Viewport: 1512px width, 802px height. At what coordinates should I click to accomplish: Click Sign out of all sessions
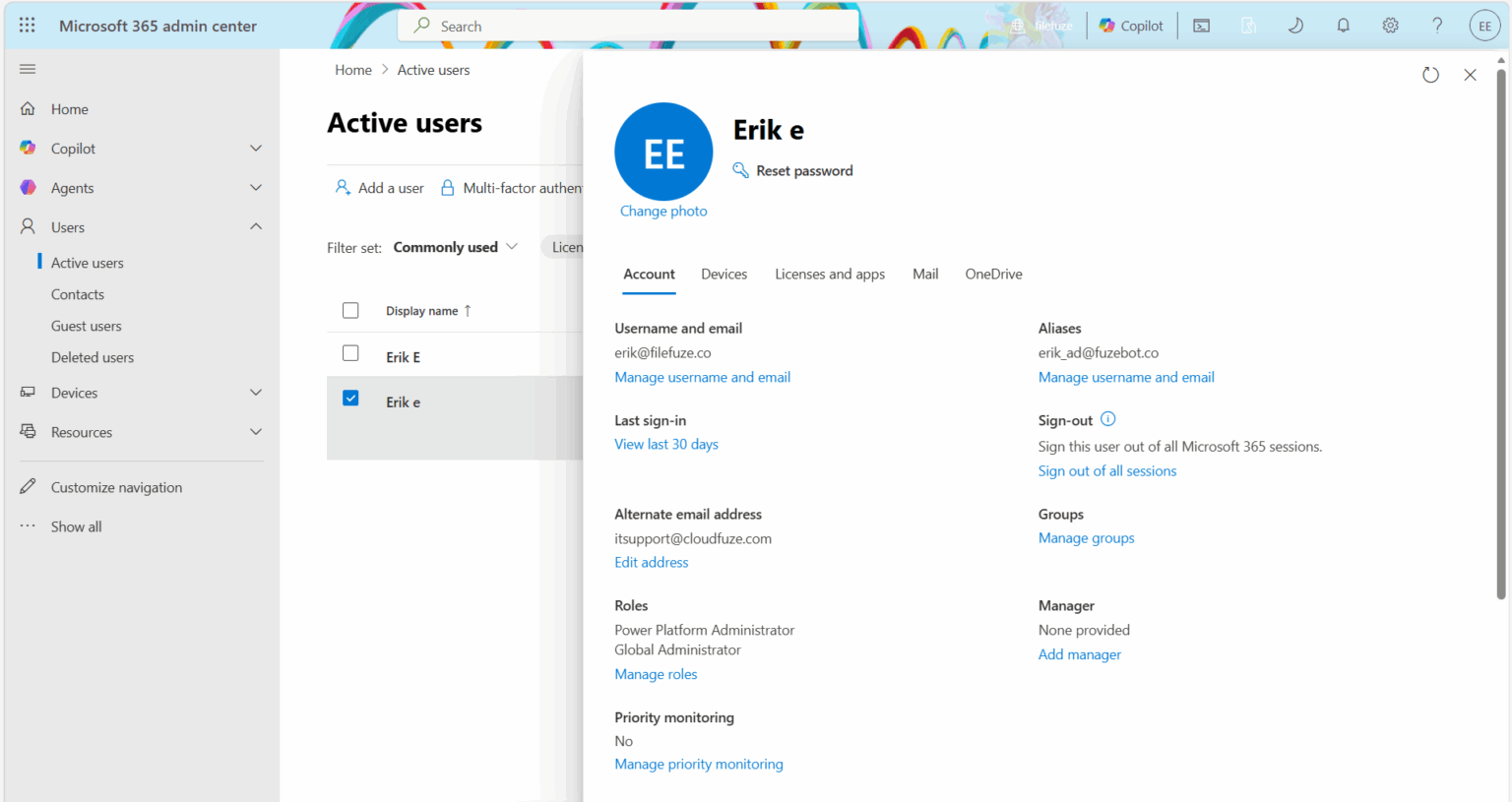(1107, 470)
